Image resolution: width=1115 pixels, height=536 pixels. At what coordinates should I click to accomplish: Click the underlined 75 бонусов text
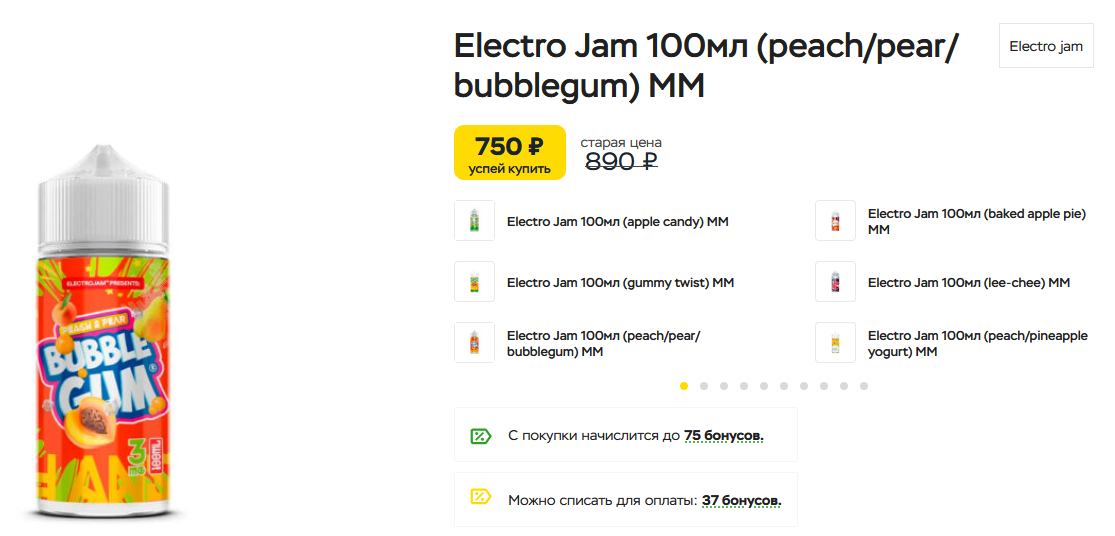pos(724,436)
